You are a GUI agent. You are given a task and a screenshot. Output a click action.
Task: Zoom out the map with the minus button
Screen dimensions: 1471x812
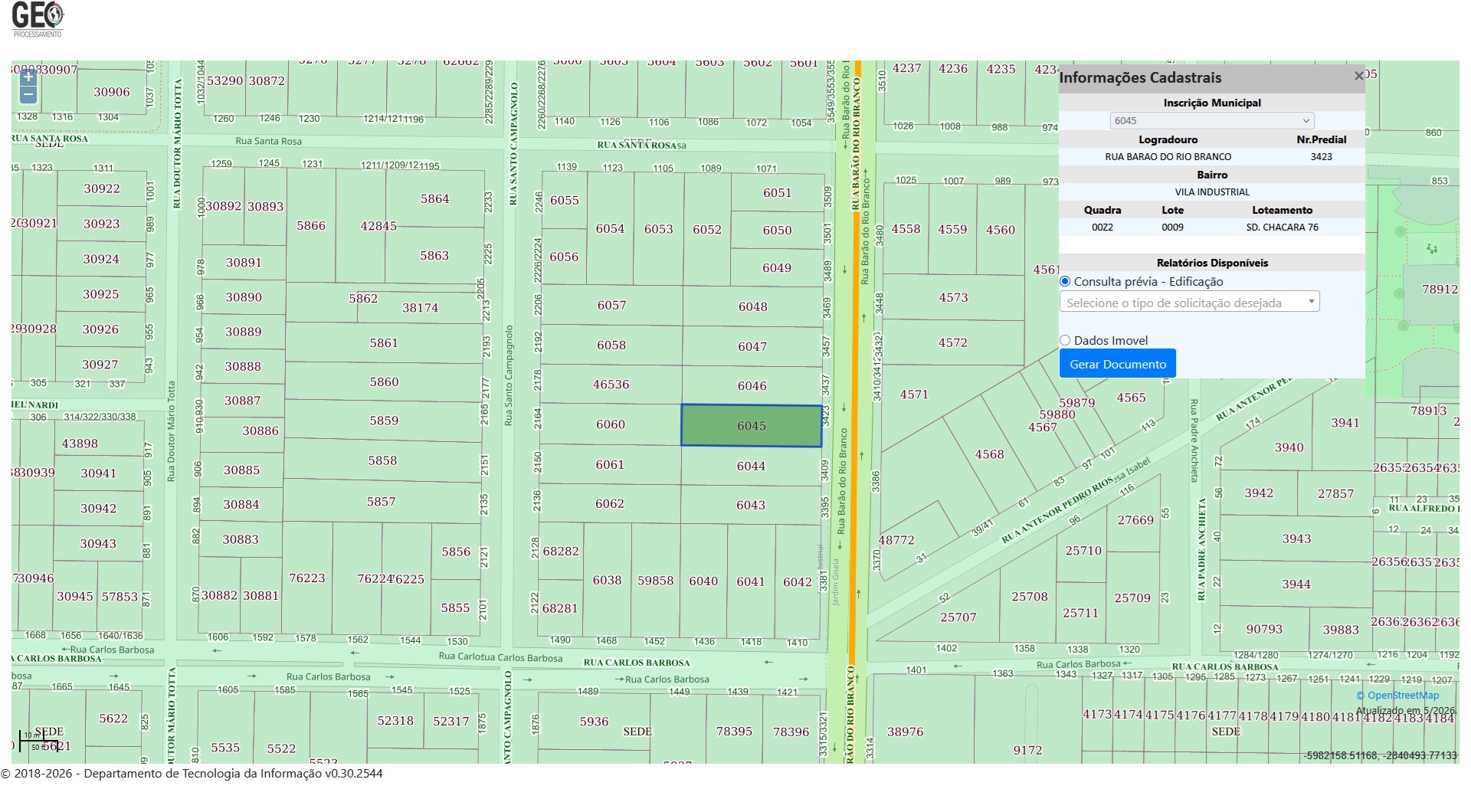[x=28, y=95]
